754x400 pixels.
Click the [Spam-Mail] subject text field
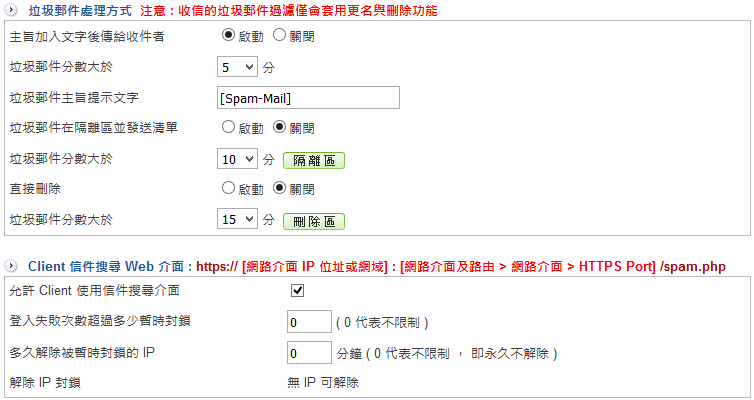(308, 97)
